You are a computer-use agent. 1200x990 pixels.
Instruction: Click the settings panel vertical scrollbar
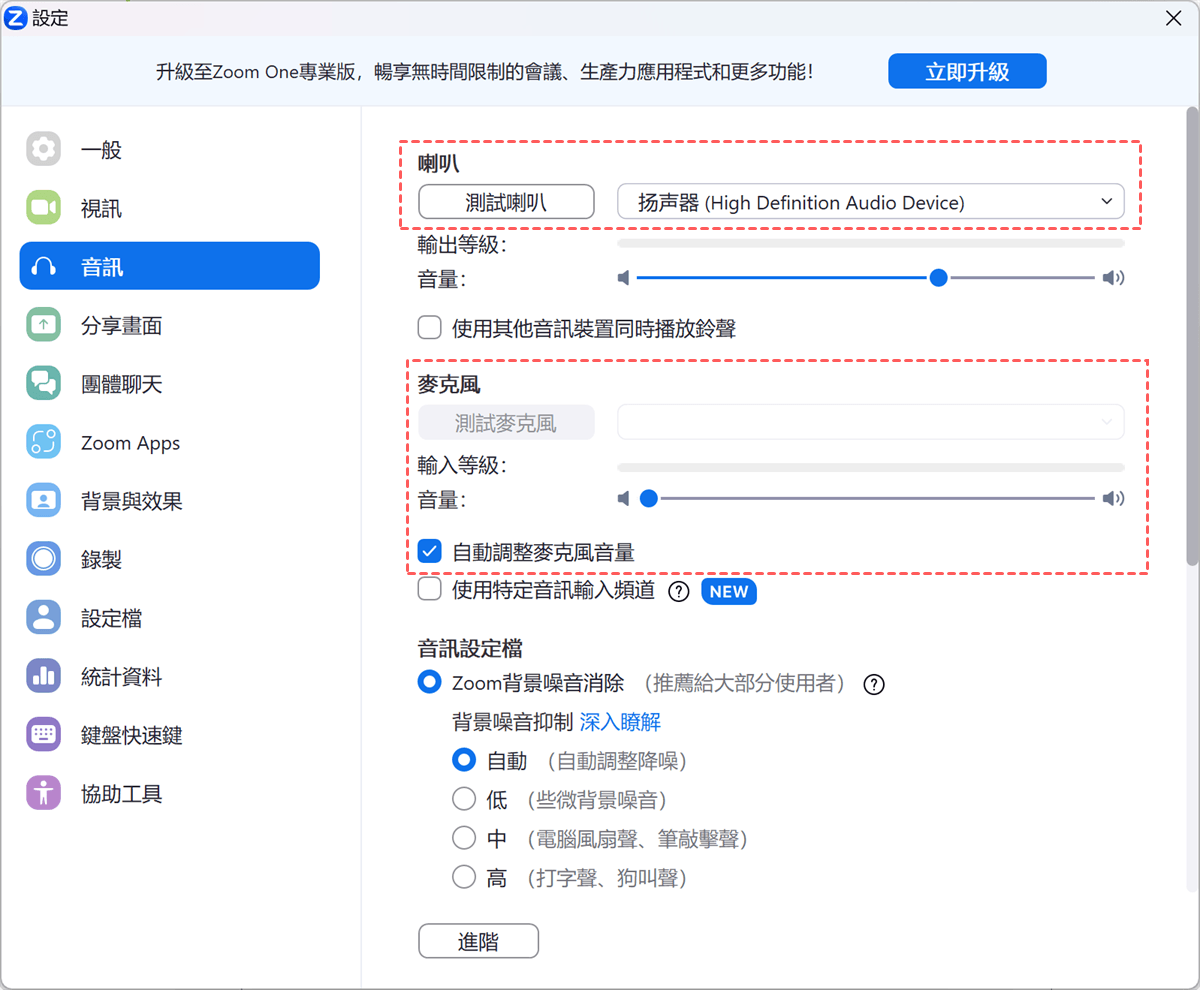pos(1192,335)
